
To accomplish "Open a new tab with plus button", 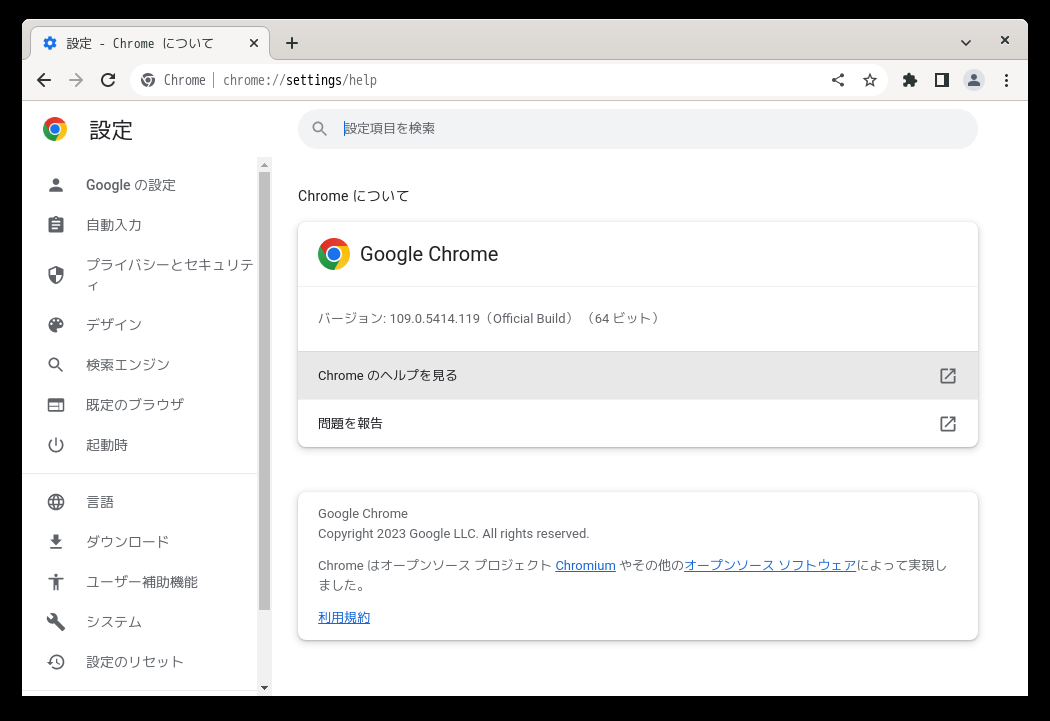I will (x=292, y=44).
